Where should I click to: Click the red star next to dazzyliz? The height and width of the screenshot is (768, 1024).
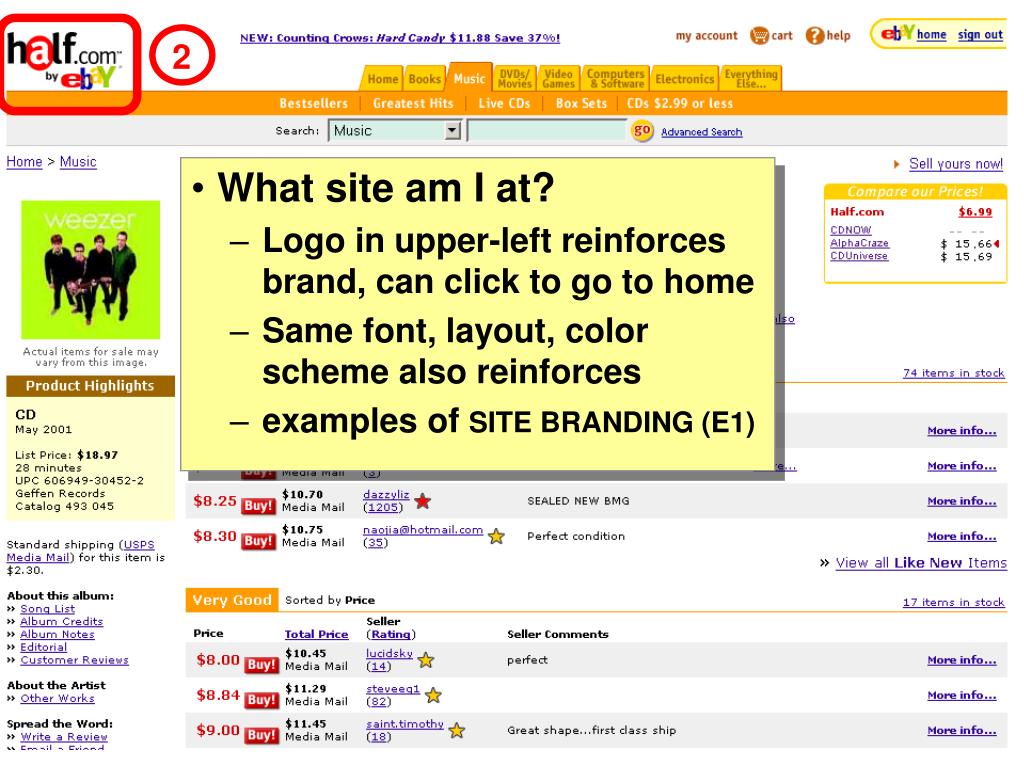[423, 502]
